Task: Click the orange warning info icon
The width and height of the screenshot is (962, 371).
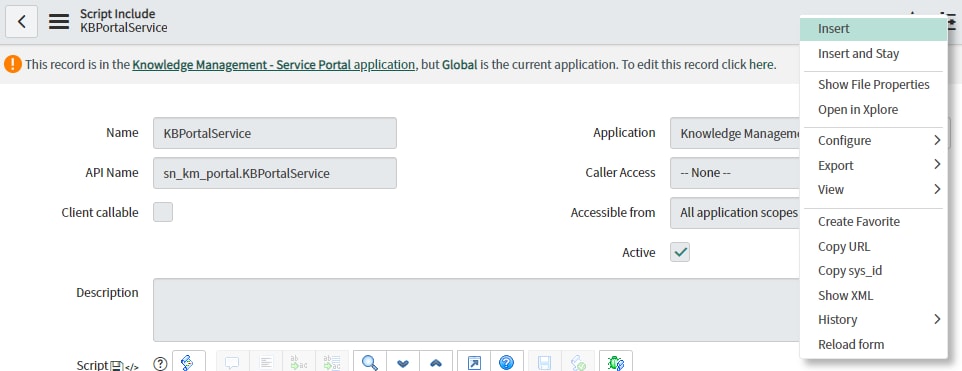Action: [13, 64]
